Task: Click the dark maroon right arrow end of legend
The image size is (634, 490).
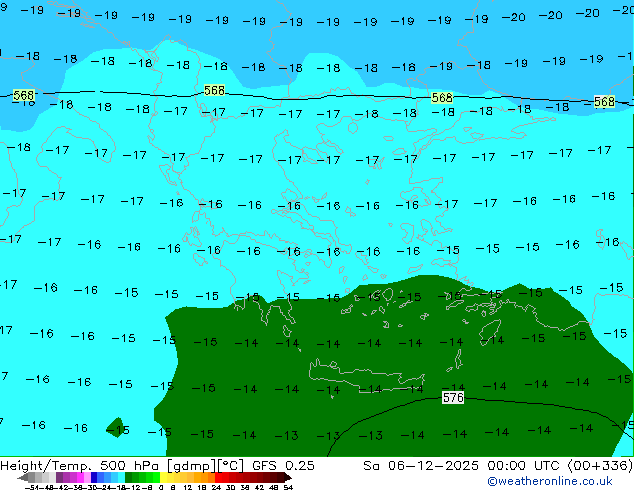Action: coord(288,477)
